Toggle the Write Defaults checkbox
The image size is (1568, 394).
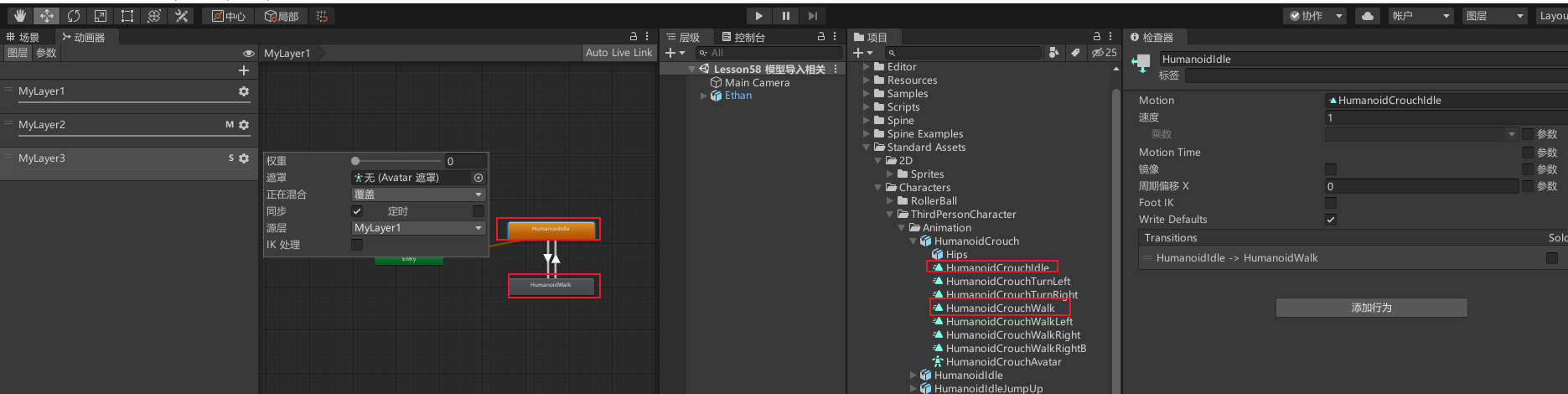pyautogui.click(x=1331, y=220)
